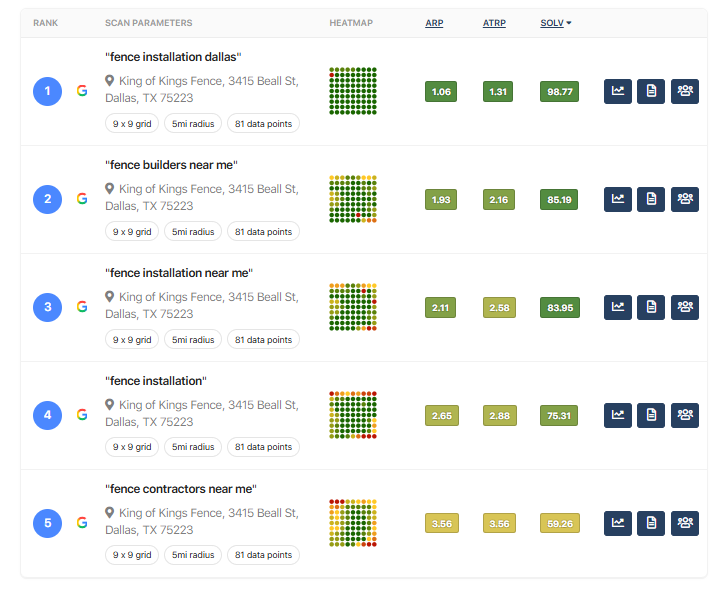This screenshot has height=599, width=723.
Task: Click "81 data points" tag in rank 5 row
Action: tap(263, 555)
